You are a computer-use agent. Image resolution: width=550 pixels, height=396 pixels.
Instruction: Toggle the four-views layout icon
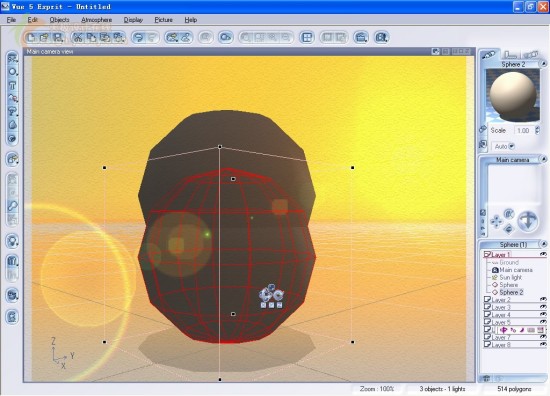pos(307,37)
